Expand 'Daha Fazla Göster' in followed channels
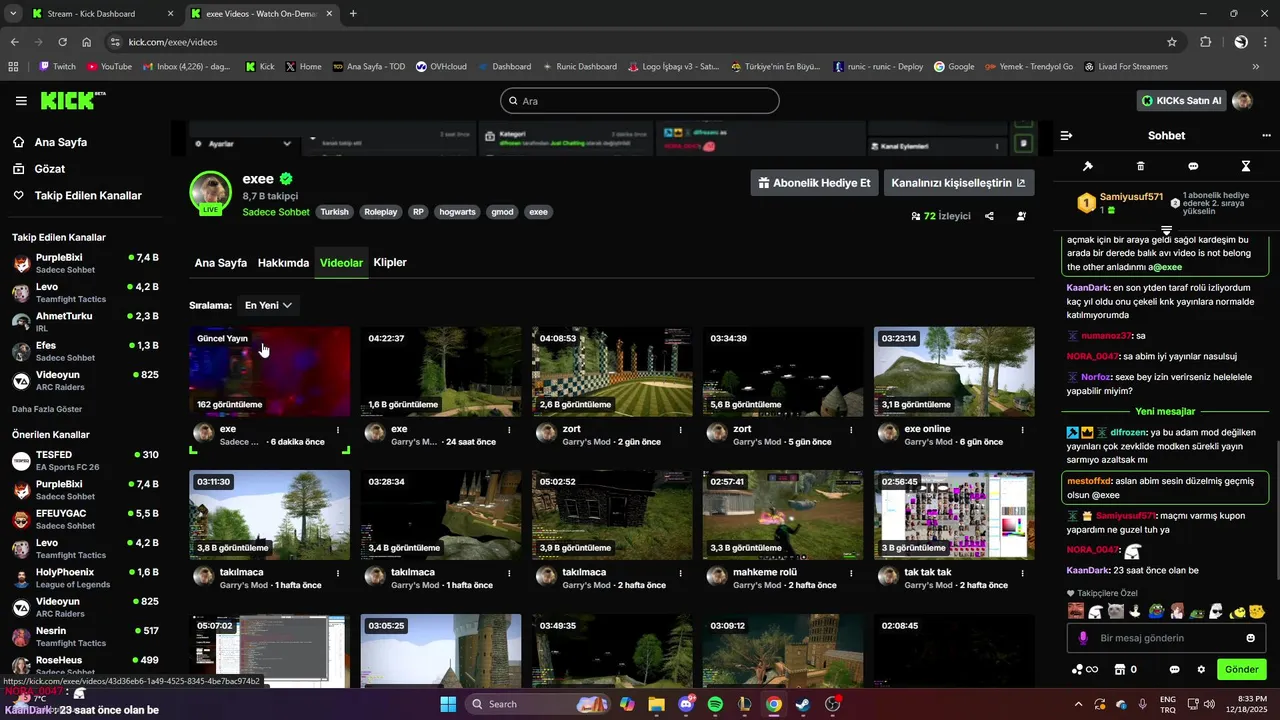Viewport: 1280px width, 720px height. (x=47, y=409)
